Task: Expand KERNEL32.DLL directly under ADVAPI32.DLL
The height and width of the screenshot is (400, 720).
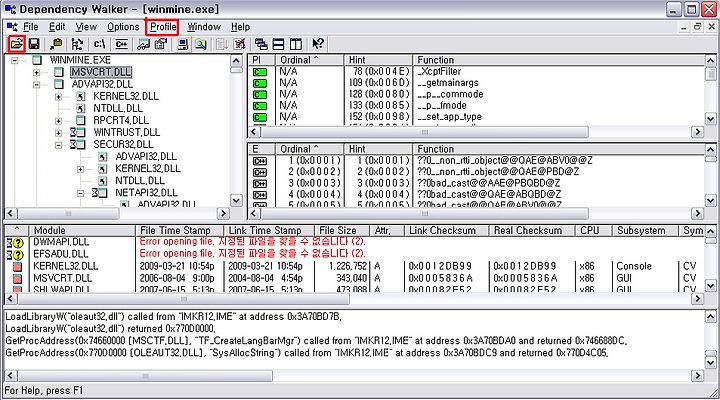Action: click(58, 96)
